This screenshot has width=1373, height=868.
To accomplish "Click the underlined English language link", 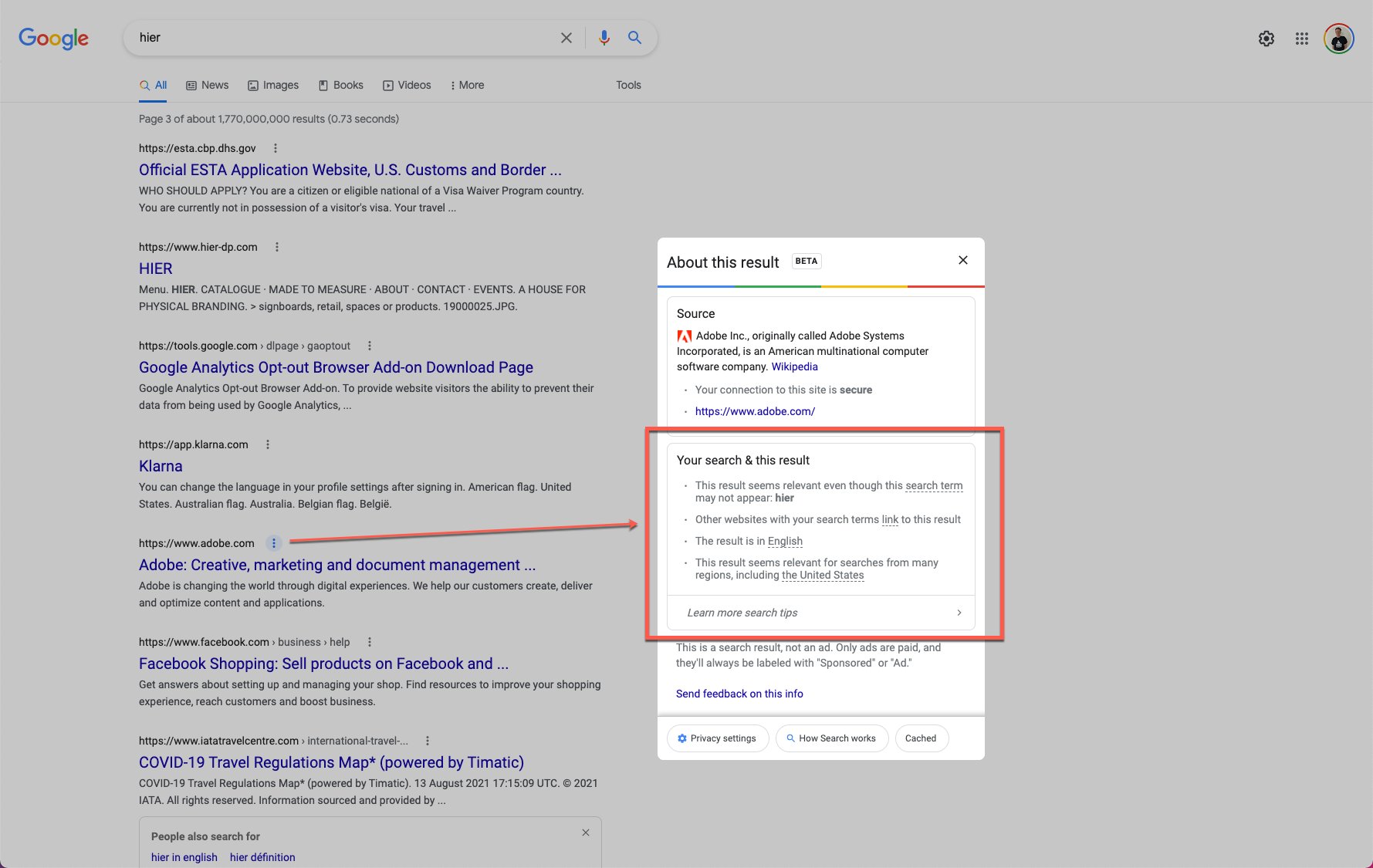I will (785, 541).
